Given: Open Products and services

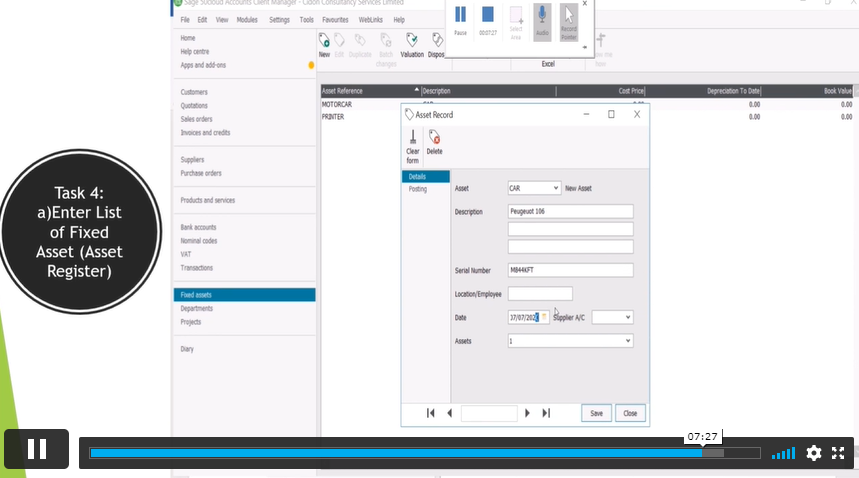Looking at the screenshot, I should click(208, 200).
